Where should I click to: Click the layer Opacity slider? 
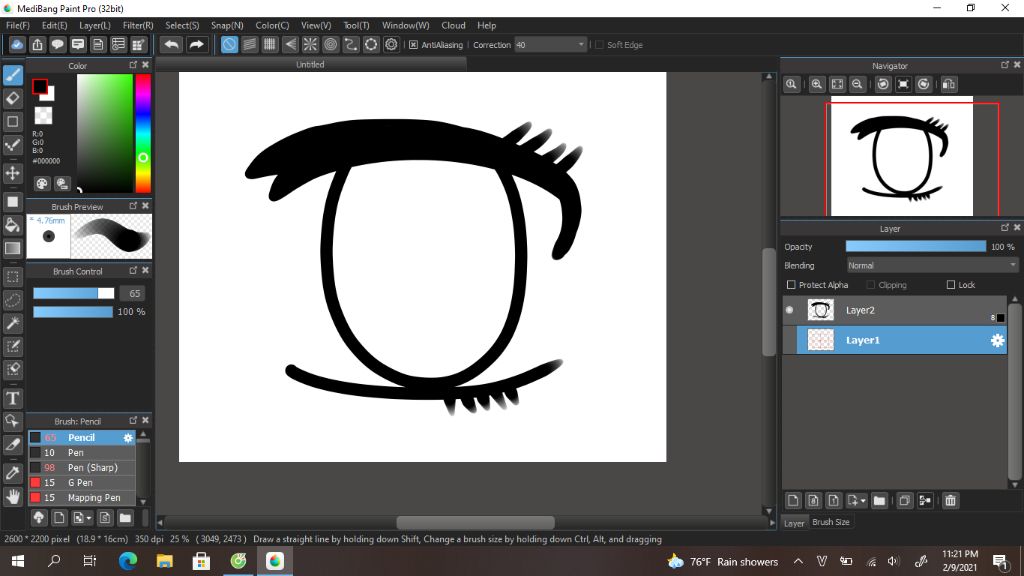tap(915, 246)
